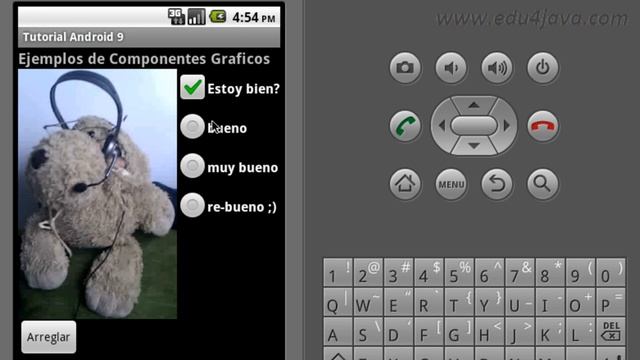Screen dimensions: 640x360
Task: Uncheck the "Estoy bien?" checkbox
Action: (x=192, y=87)
